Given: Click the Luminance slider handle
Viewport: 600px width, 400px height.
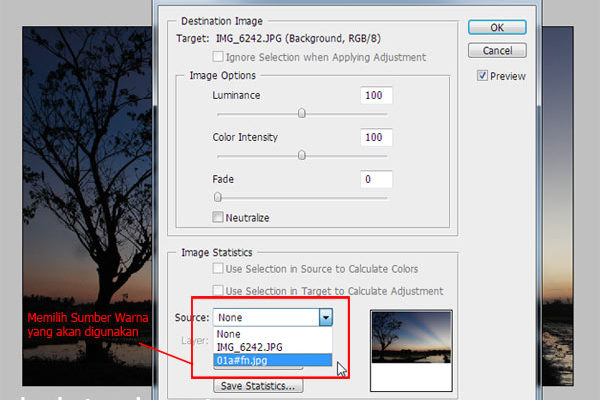Looking at the screenshot, I should [x=302, y=113].
